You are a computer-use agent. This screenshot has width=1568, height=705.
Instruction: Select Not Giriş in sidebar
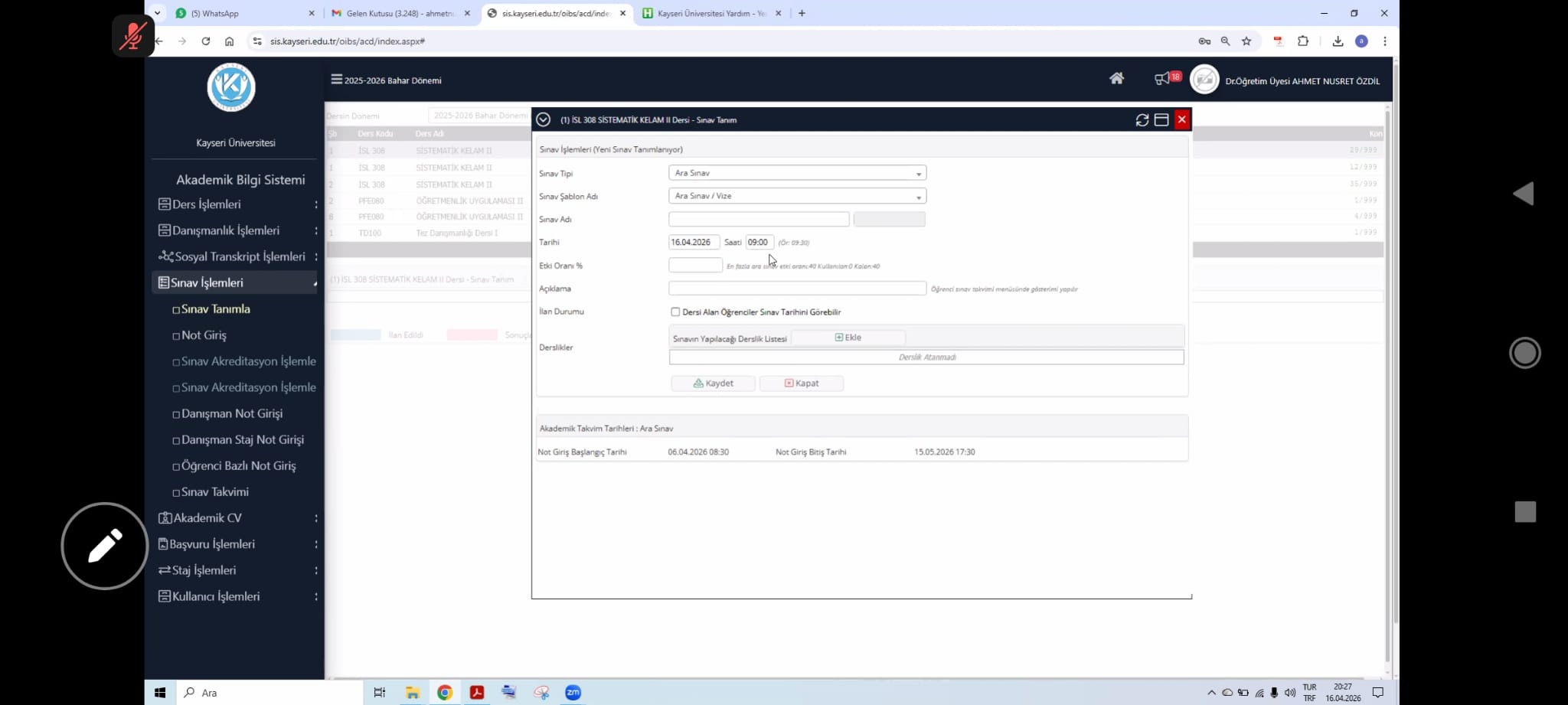204,335
